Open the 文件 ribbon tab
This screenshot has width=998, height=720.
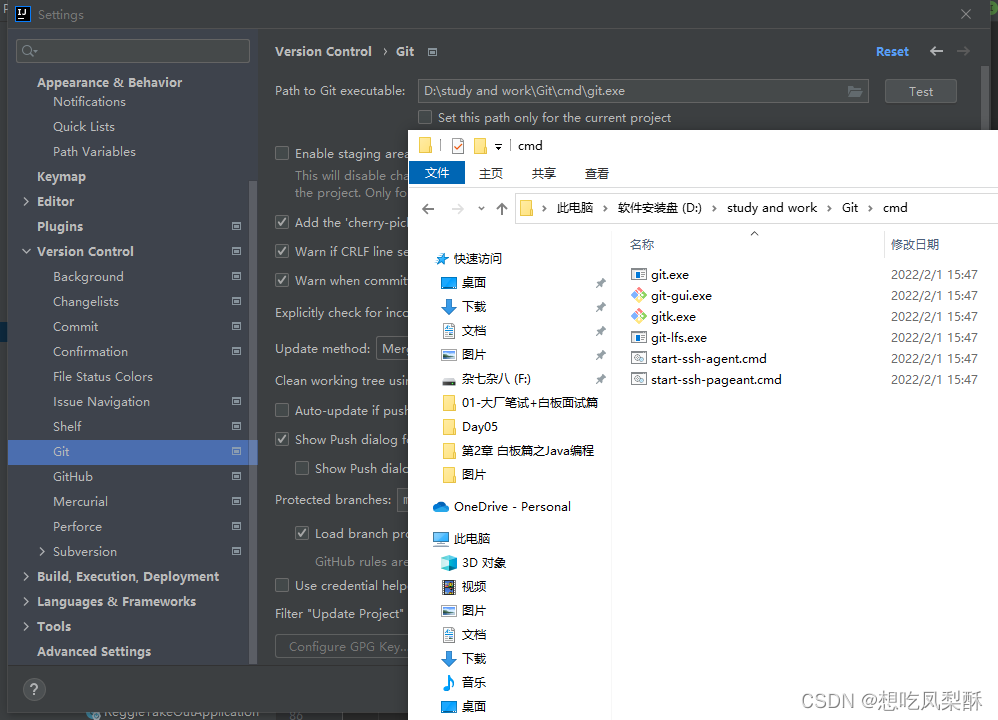(437, 173)
